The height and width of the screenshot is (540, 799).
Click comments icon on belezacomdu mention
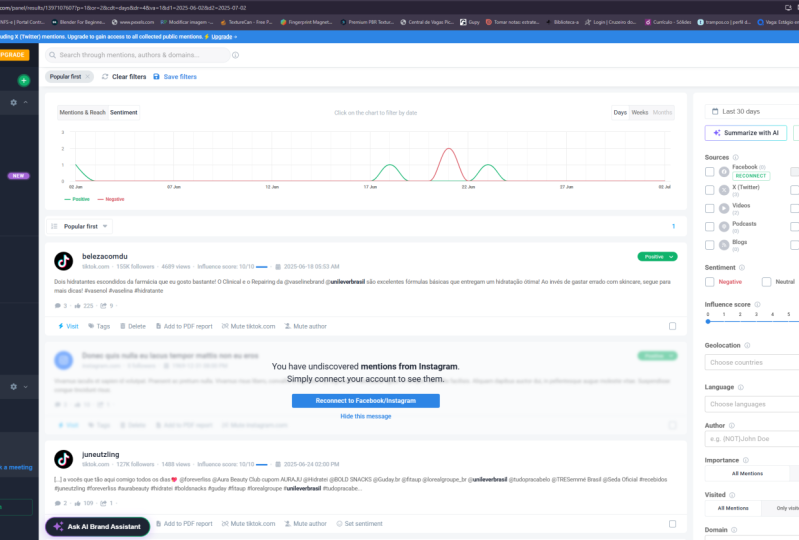coord(57,306)
